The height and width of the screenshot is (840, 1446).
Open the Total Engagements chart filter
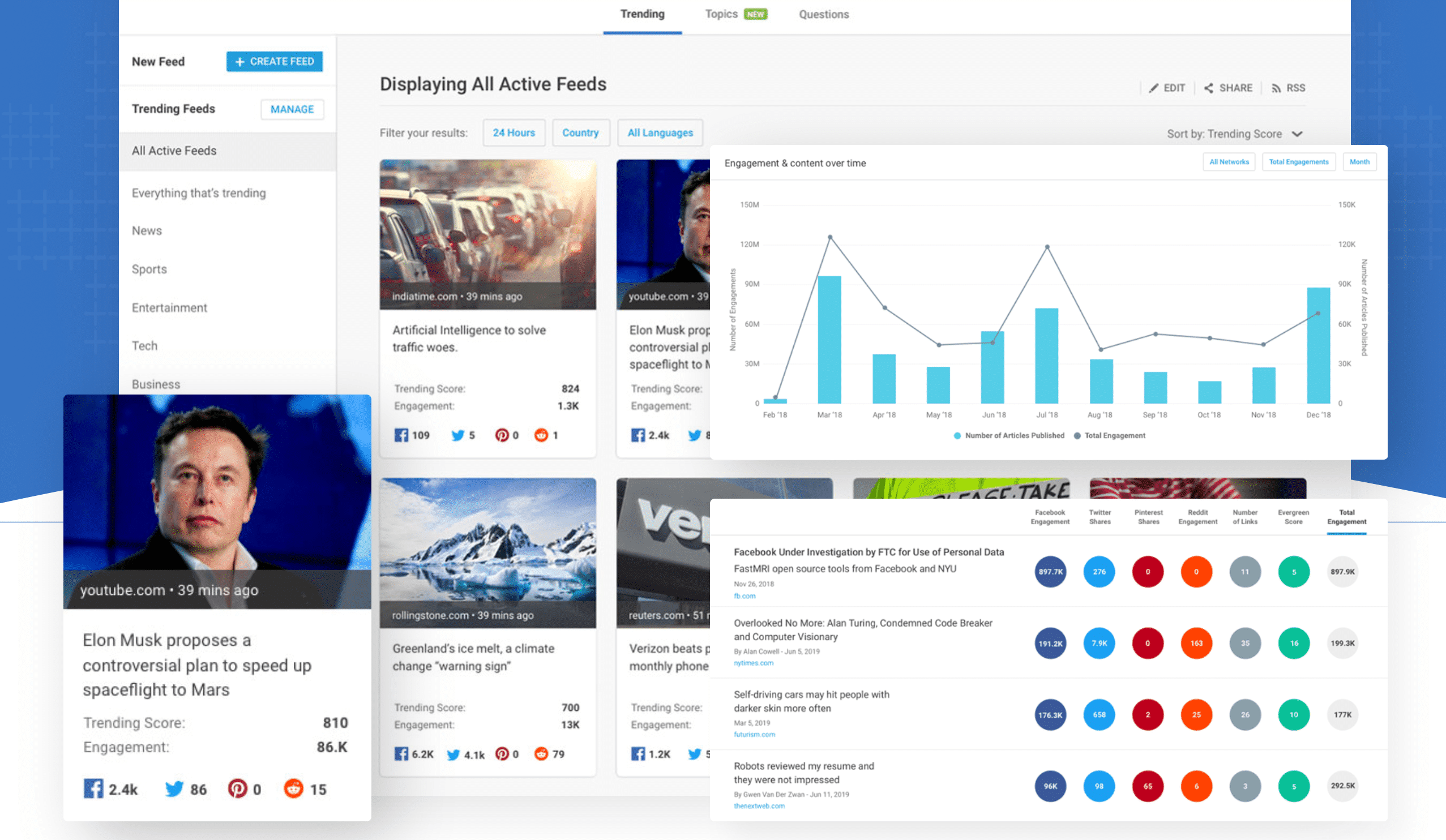(1299, 162)
